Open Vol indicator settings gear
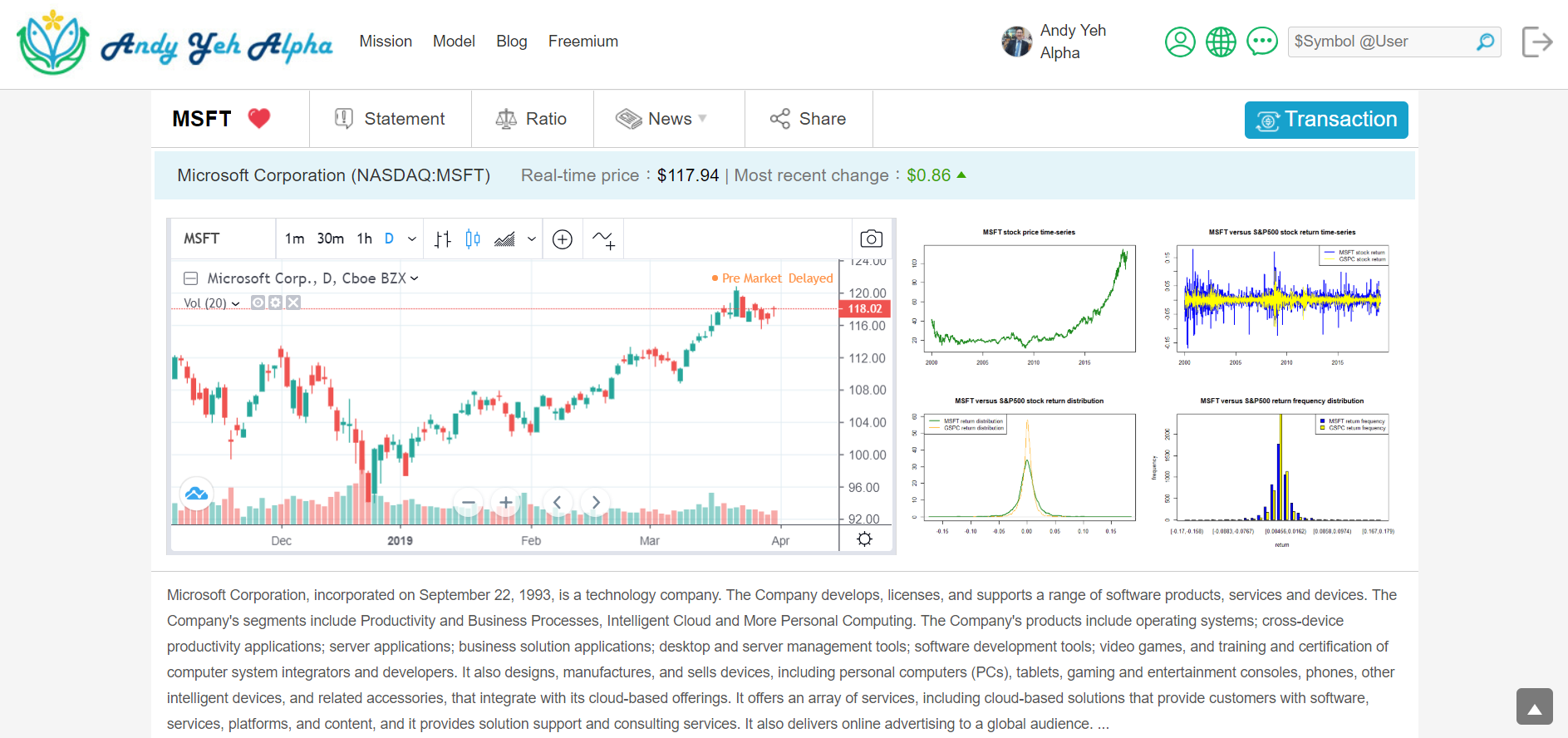The image size is (1568, 738). click(276, 303)
